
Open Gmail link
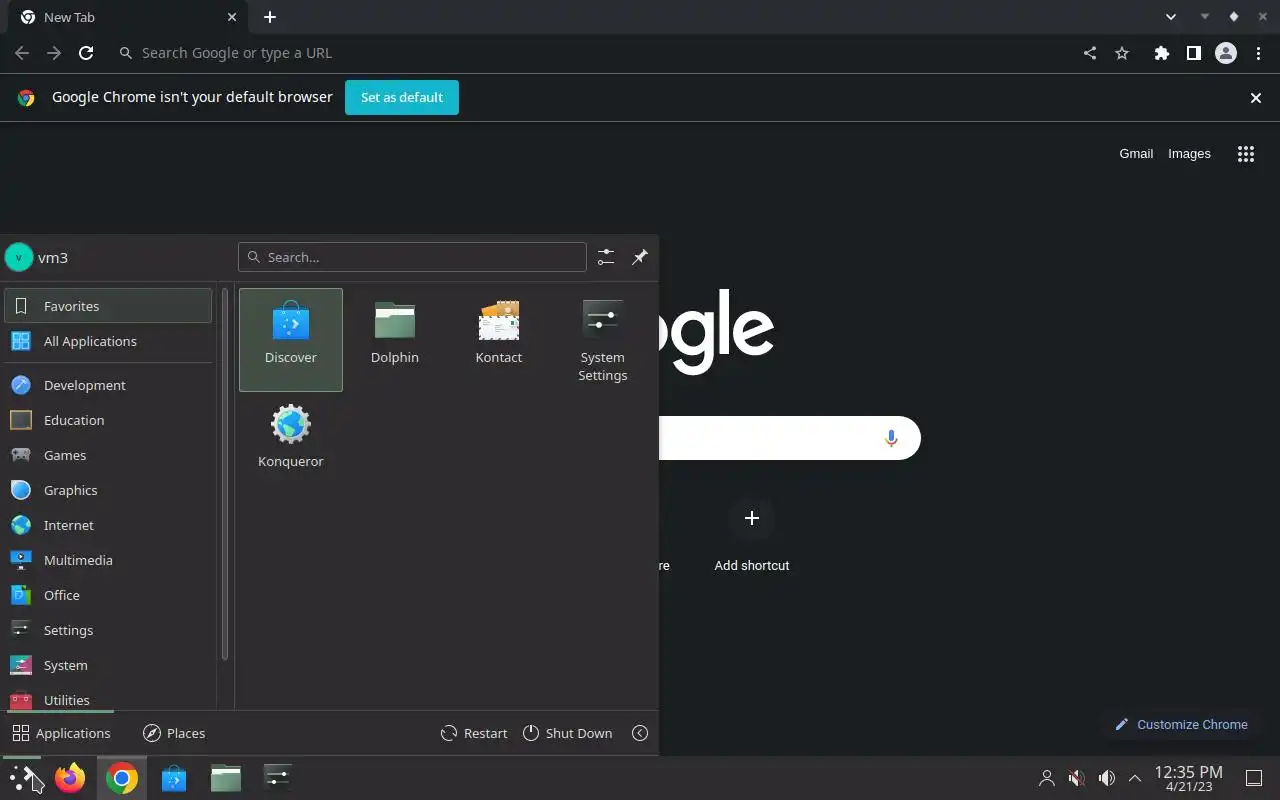[x=1136, y=153]
